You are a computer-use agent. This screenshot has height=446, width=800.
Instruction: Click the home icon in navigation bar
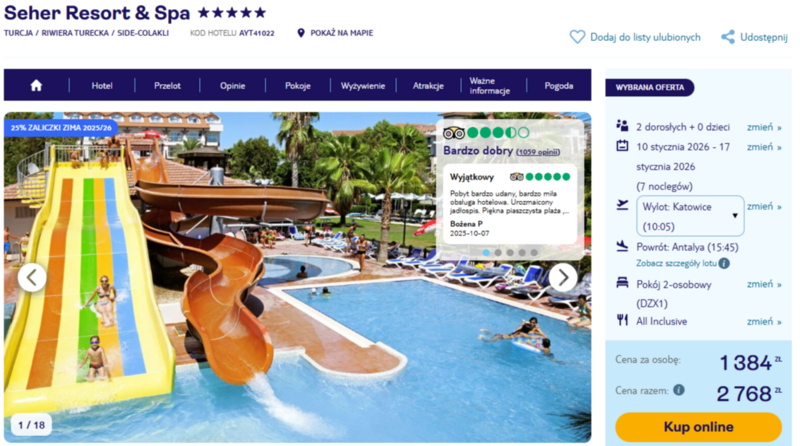(x=36, y=85)
